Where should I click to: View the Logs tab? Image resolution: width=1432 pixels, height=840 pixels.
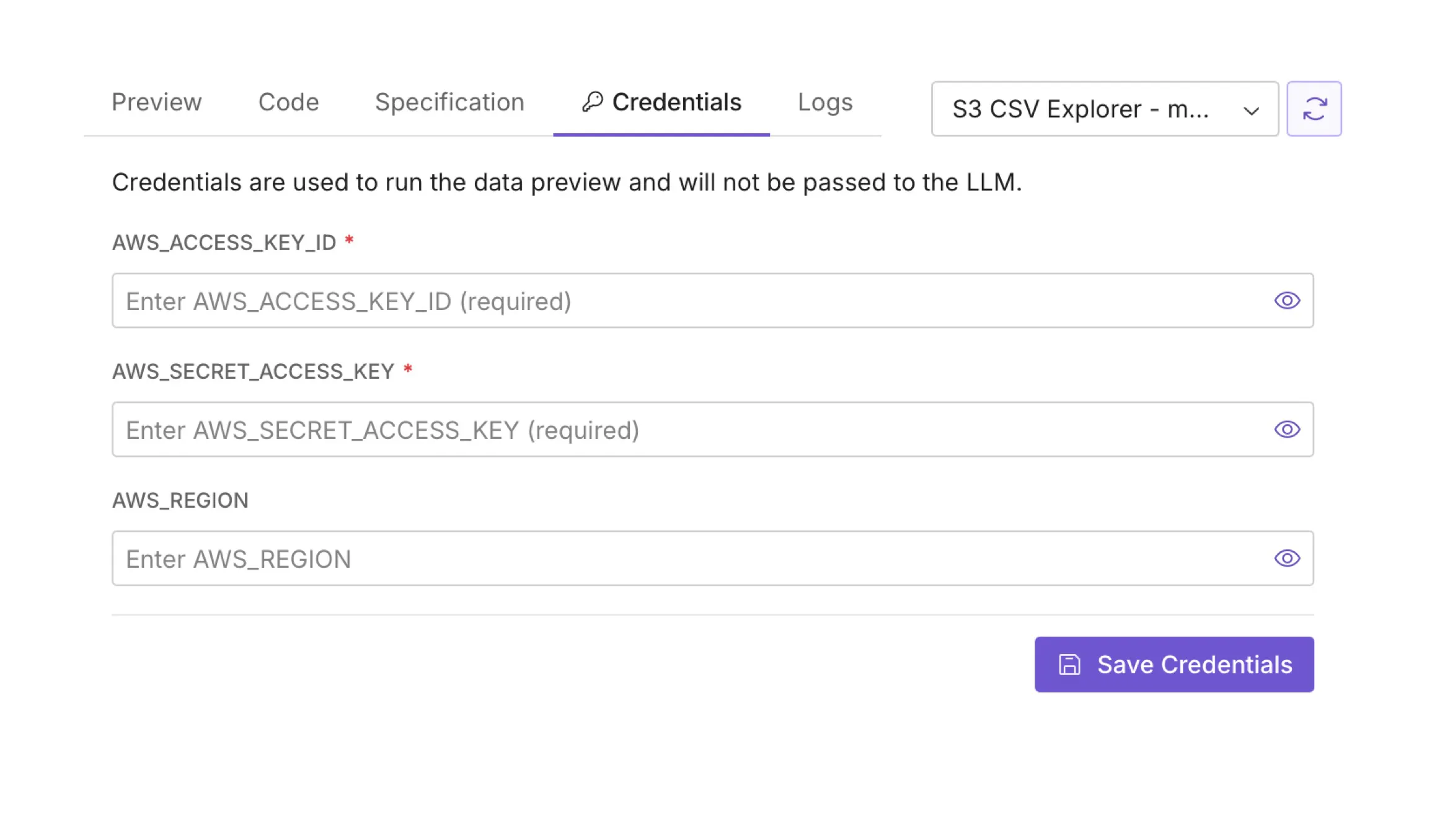(x=824, y=102)
